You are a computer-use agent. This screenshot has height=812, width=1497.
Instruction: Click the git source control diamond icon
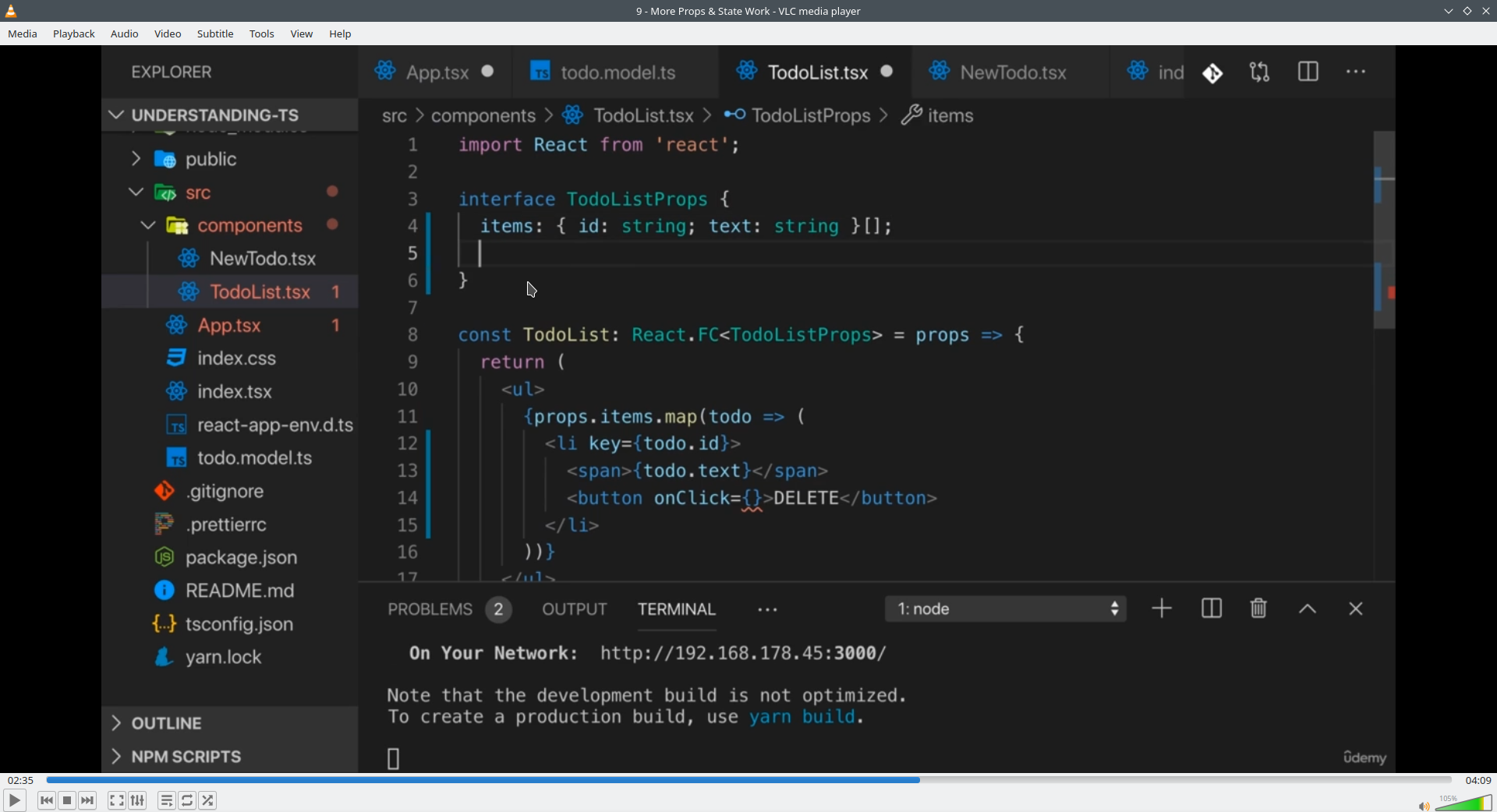click(1213, 73)
